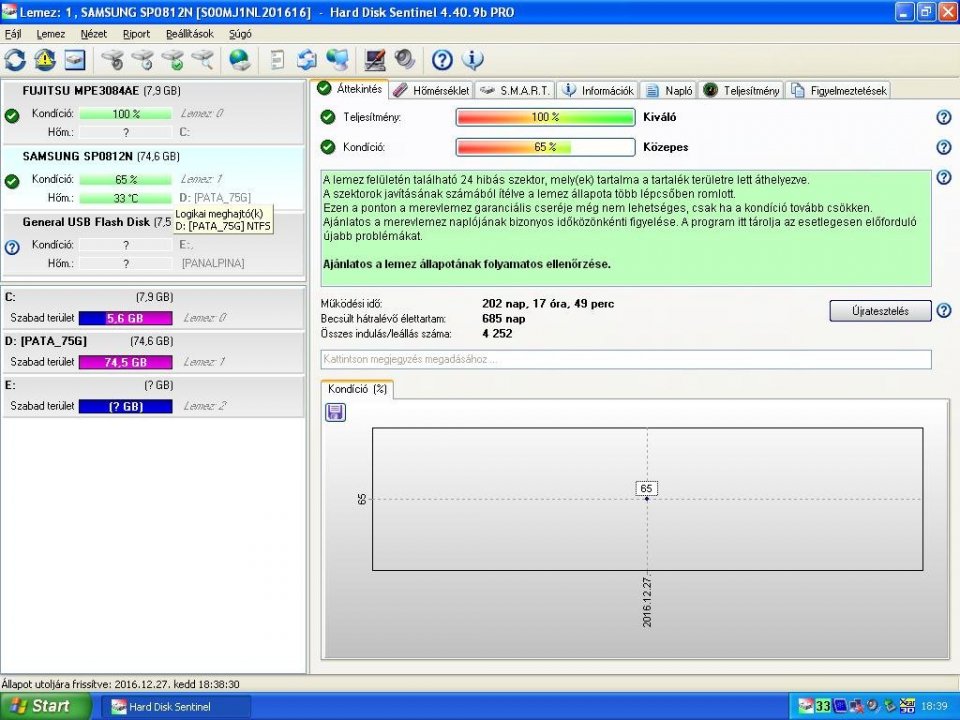The height and width of the screenshot is (720, 960).
Task: Click the SAMSUNG temperature 33 °C bar
Action: [126, 198]
